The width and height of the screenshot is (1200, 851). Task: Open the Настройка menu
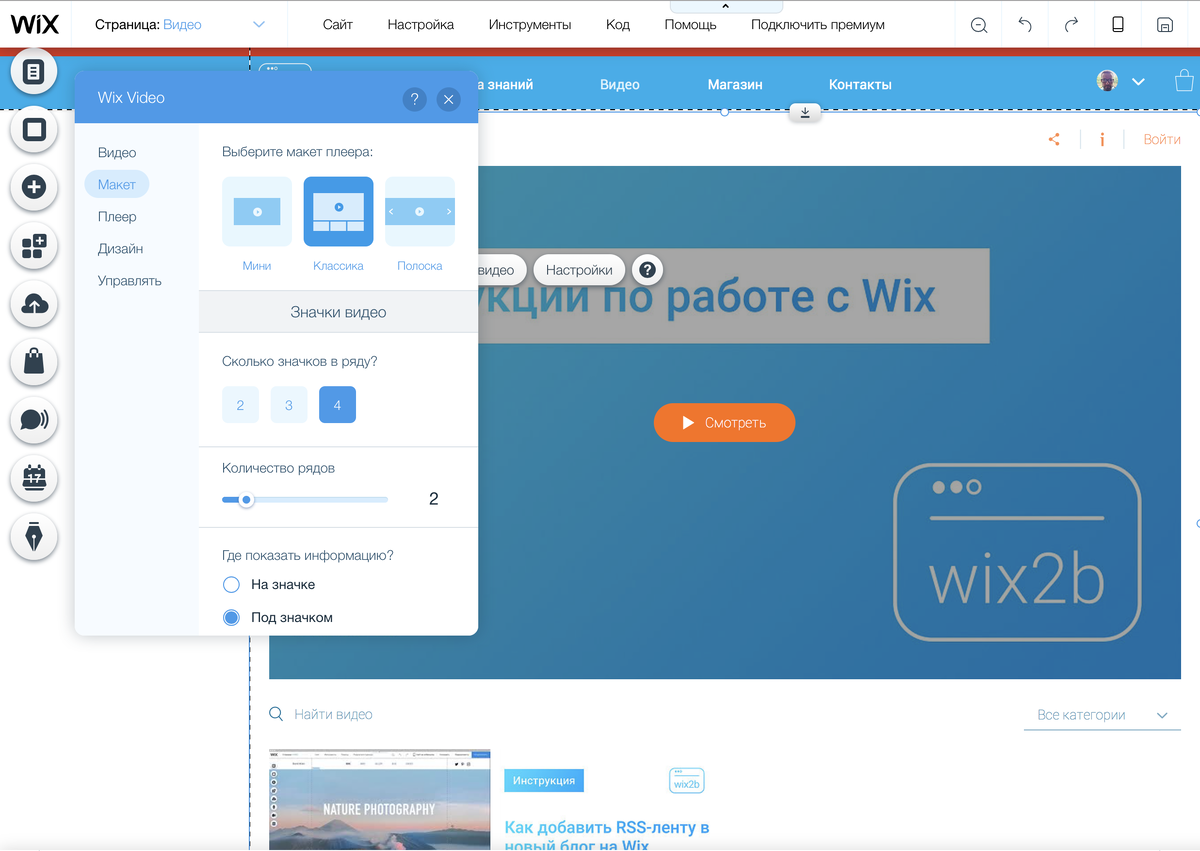(421, 25)
